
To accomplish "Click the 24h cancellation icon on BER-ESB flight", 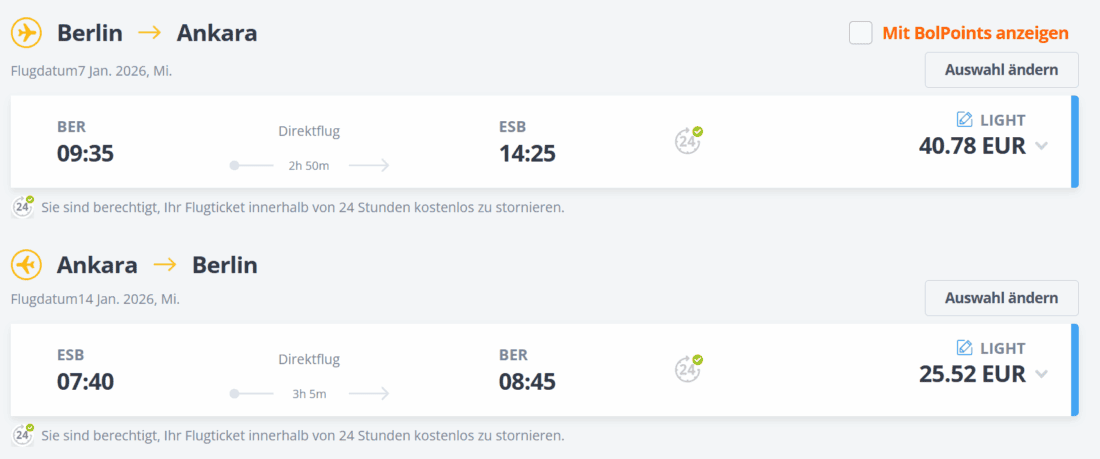I will [x=688, y=141].
